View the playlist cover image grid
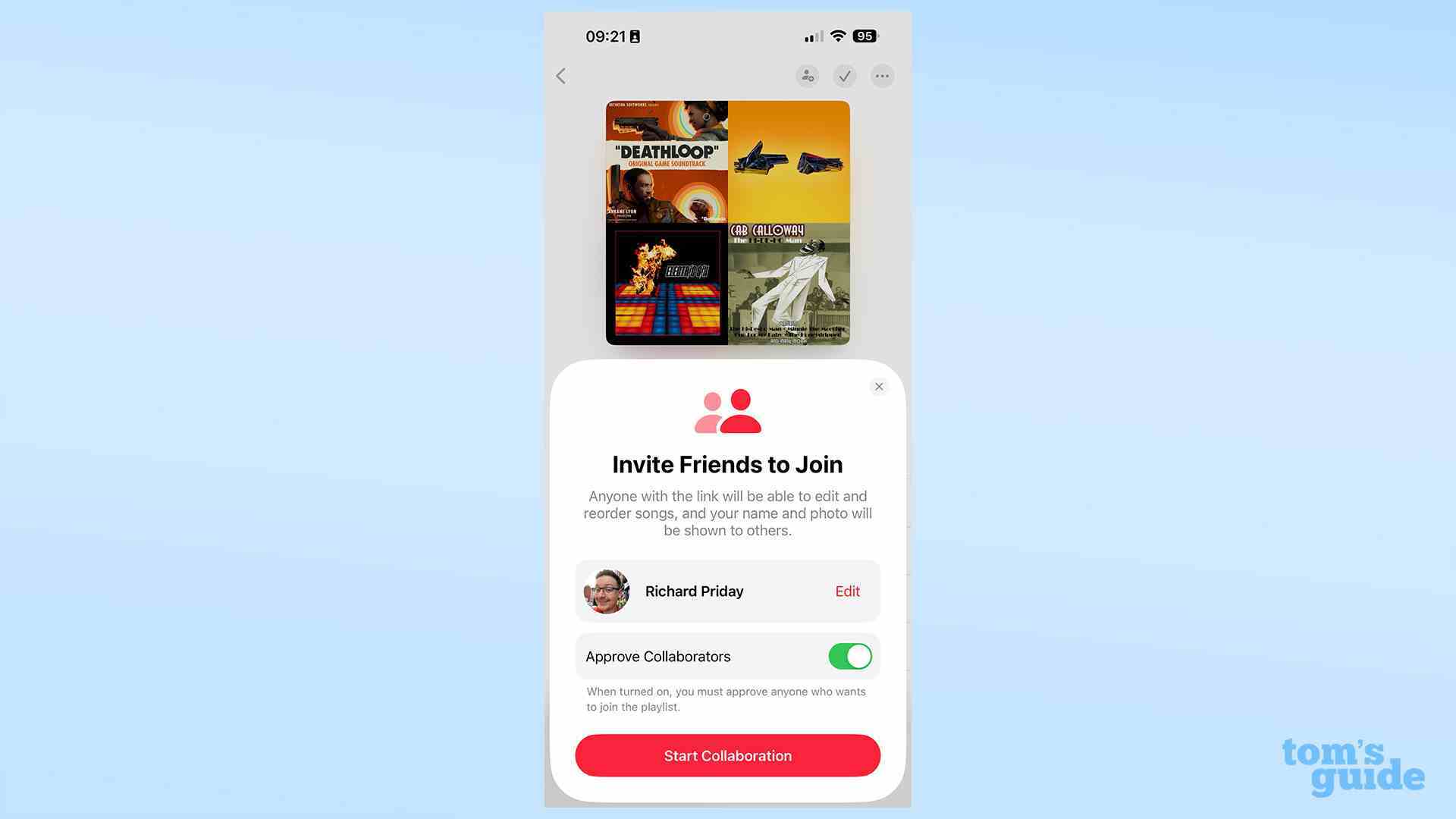1456x819 pixels. click(x=727, y=222)
